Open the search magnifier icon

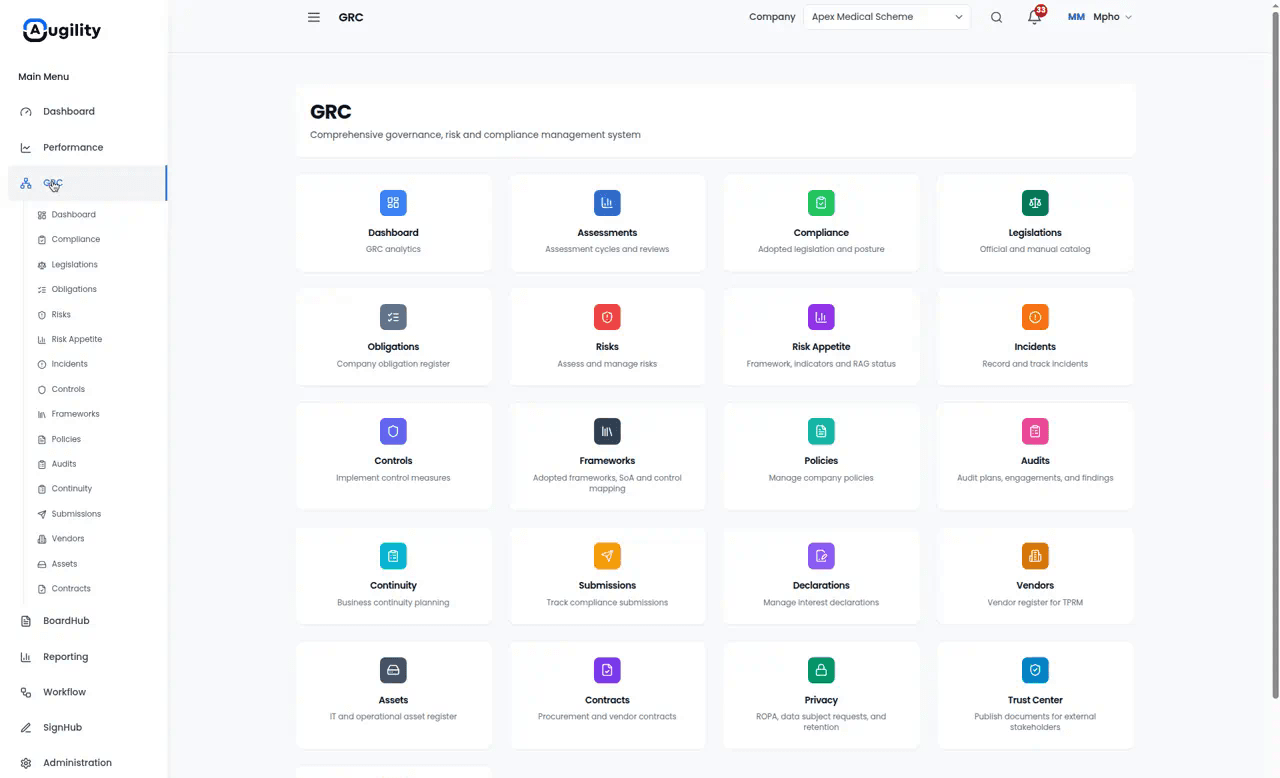(x=996, y=17)
